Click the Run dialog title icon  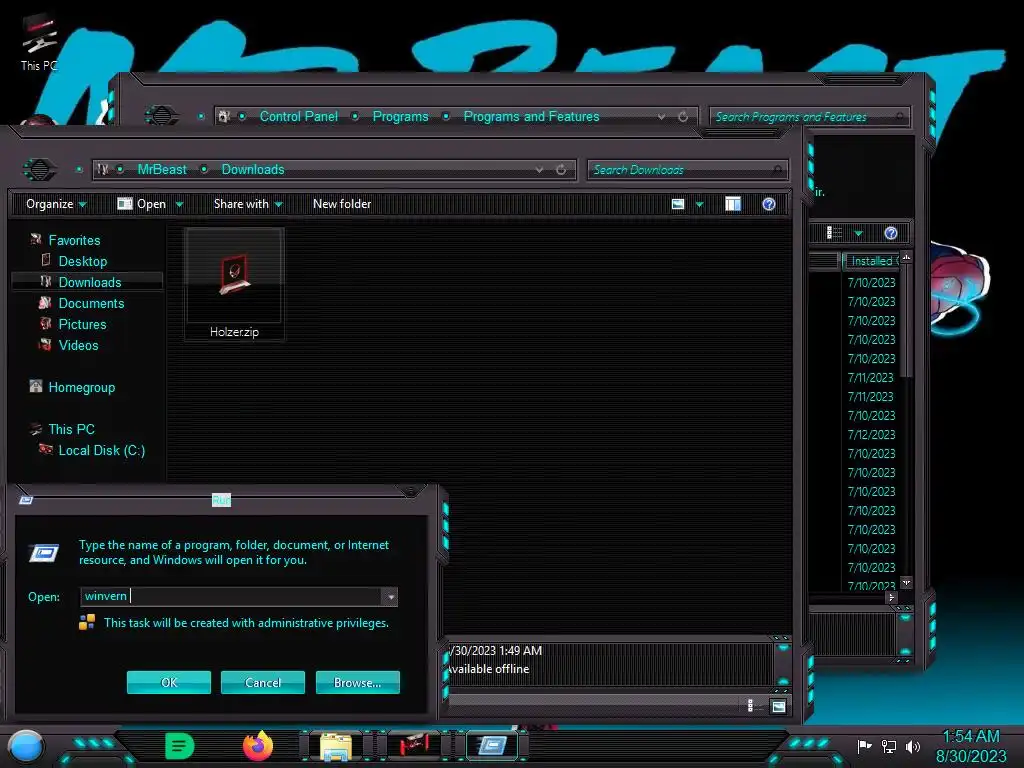click(26, 500)
